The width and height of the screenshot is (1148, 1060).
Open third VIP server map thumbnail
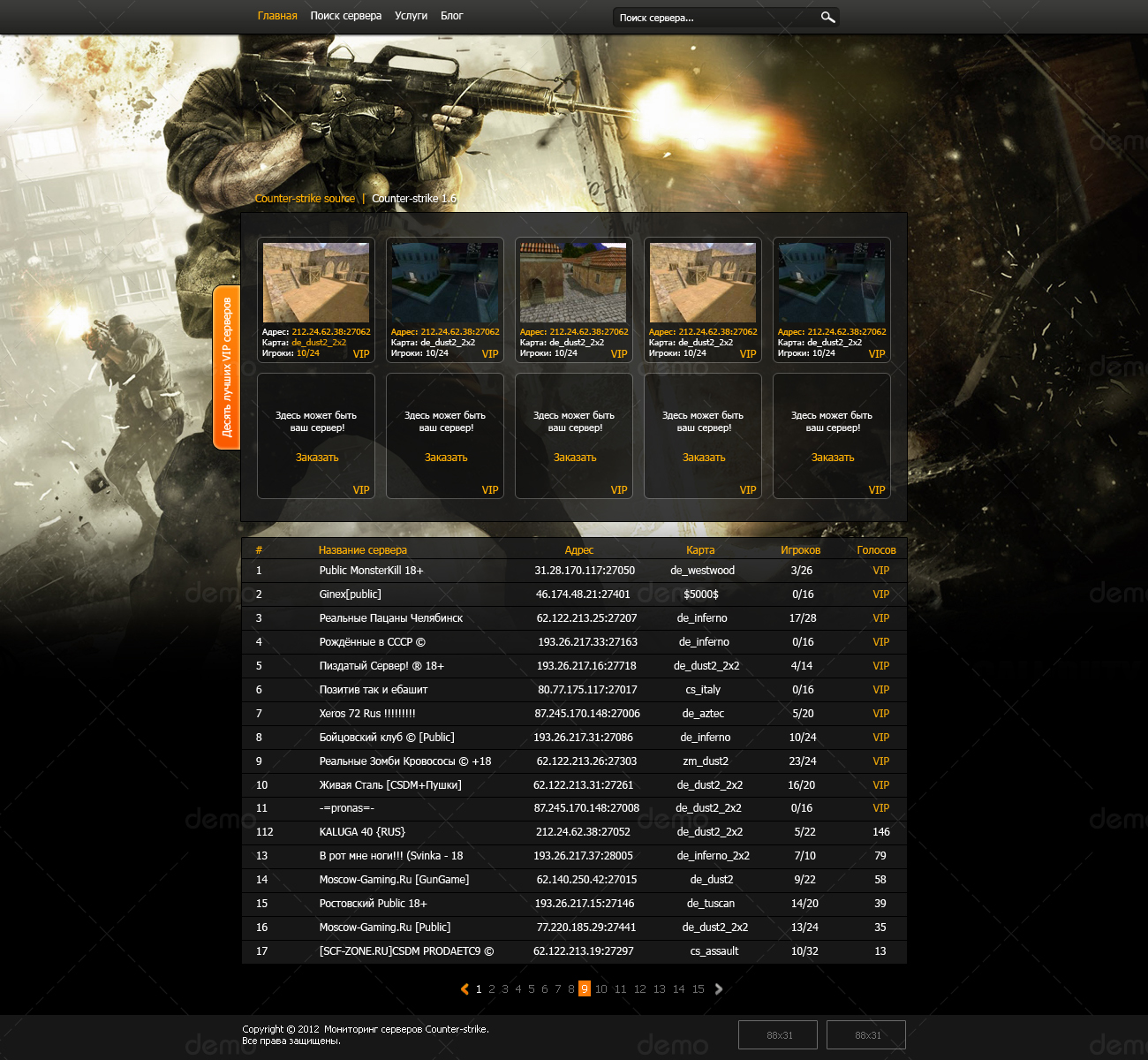click(x=574, y=283)
